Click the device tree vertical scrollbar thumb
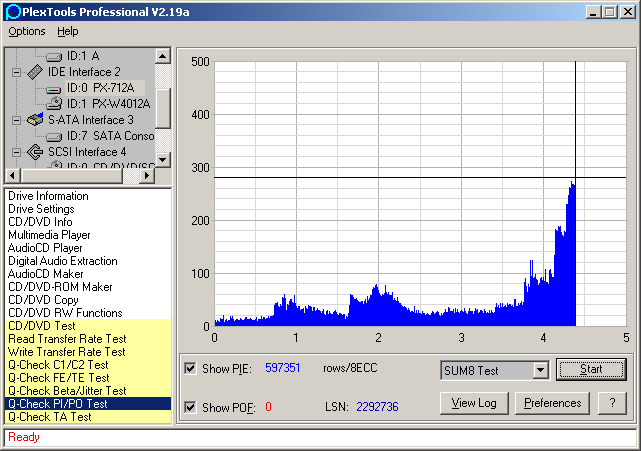This screenshot has height=451, width=641. (x=163, y=108)
